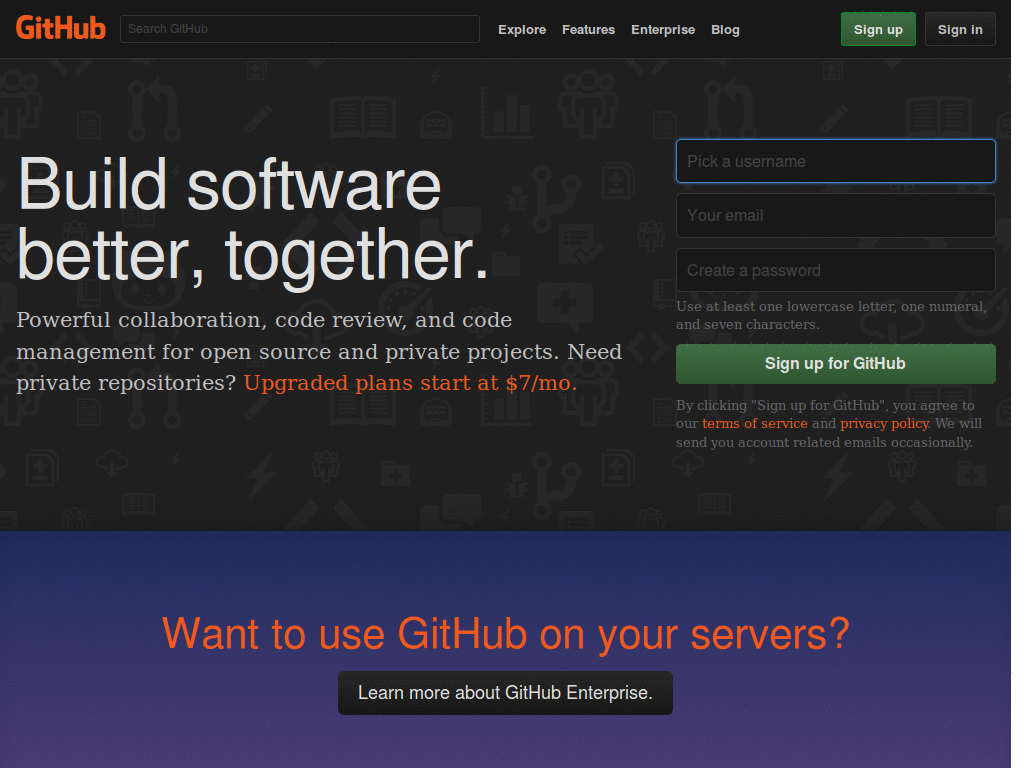Select the Create a password field
1024x768 pixels.
[836, 270]
